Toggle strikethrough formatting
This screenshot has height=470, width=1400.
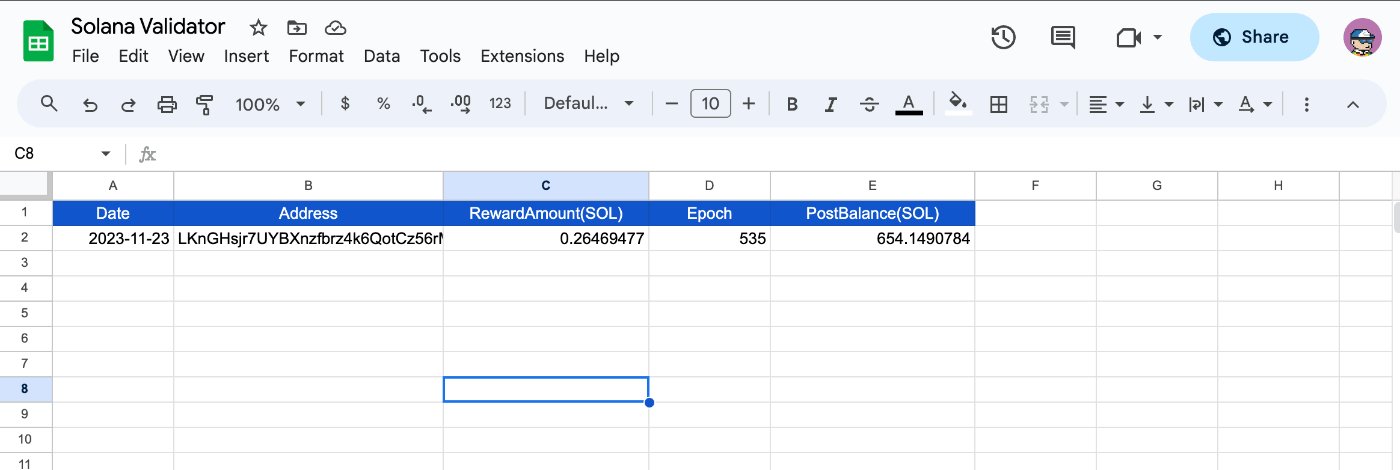coord(869,103)
